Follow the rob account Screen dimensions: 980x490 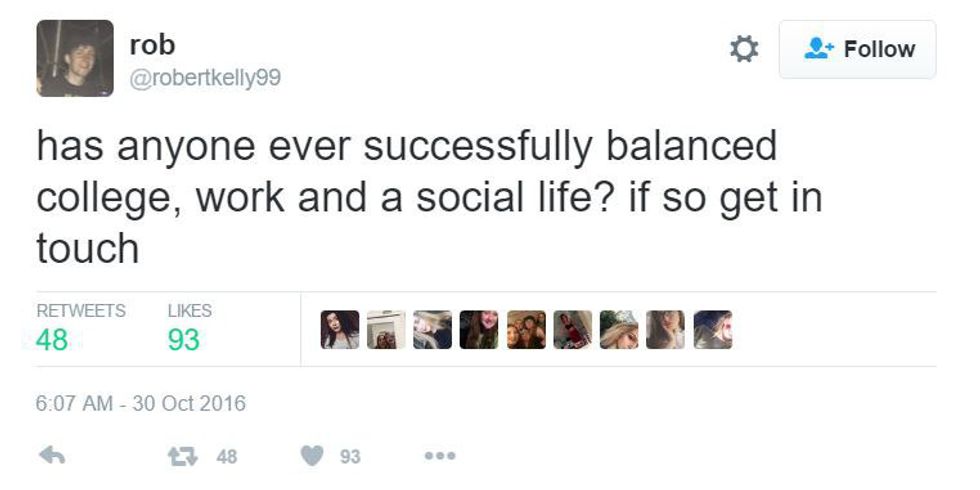pos(858,49)
